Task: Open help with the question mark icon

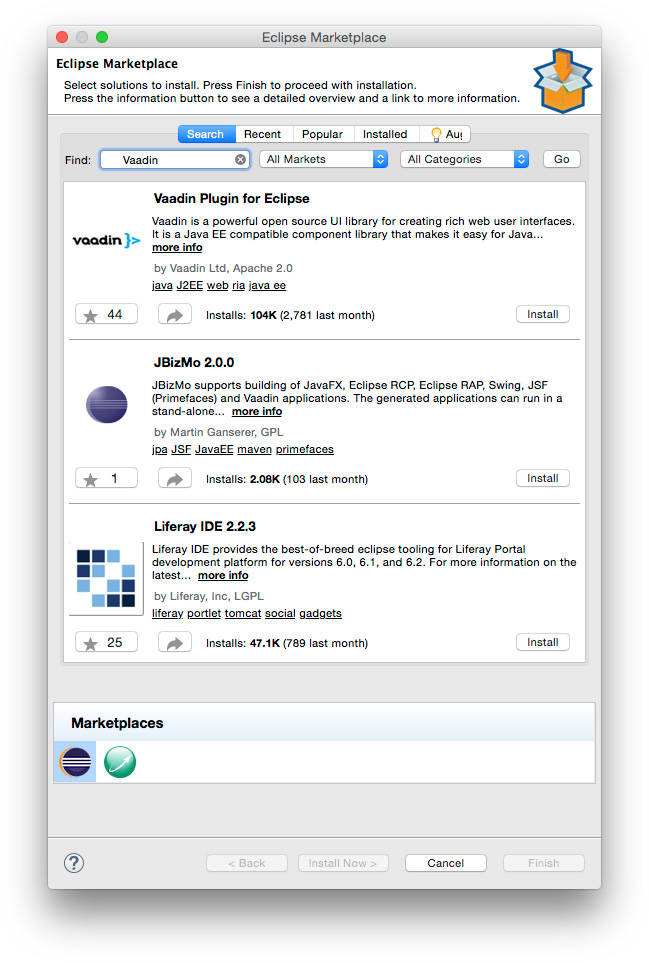Action: (74, 863)
